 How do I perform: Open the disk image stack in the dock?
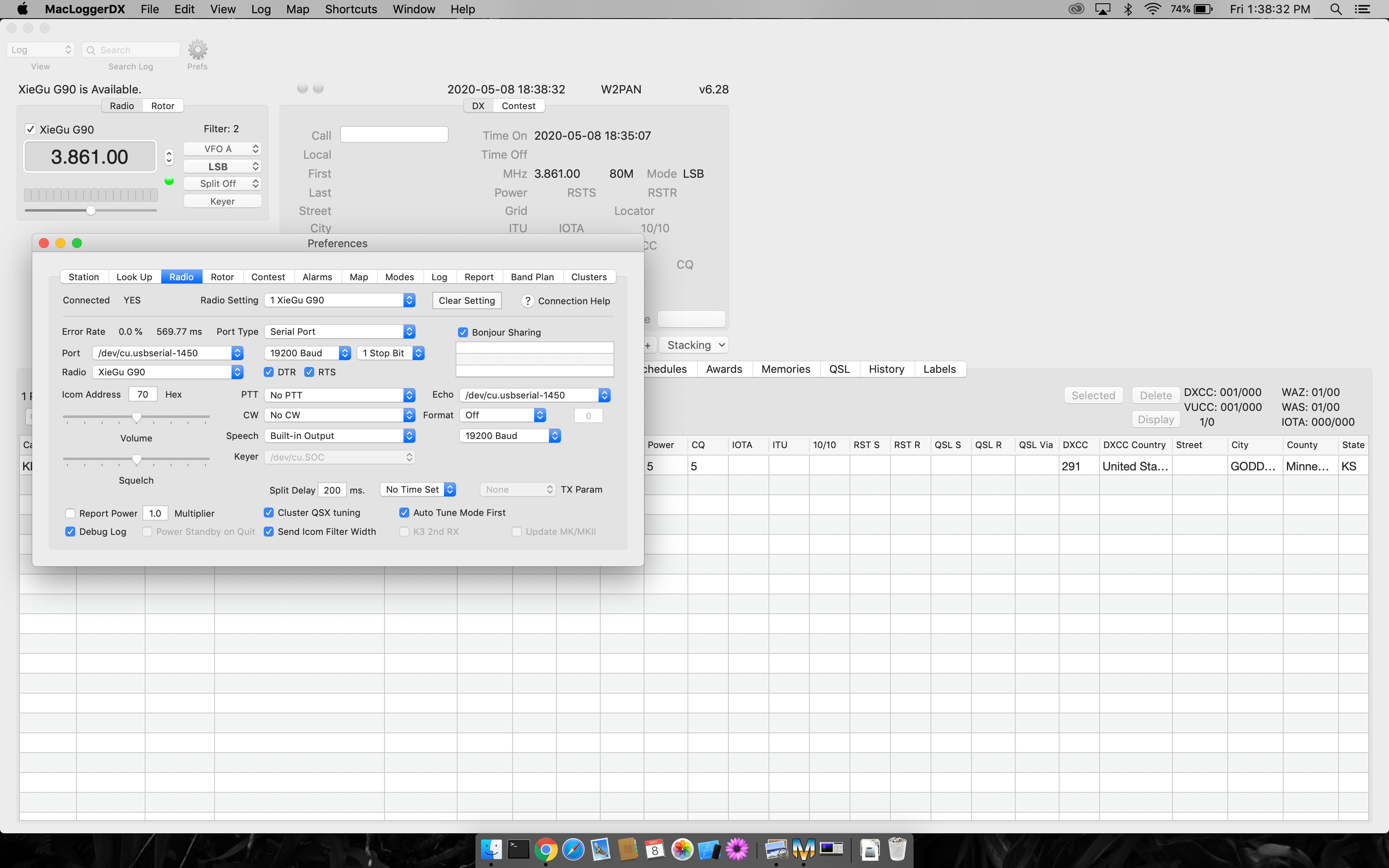[870, 849]
